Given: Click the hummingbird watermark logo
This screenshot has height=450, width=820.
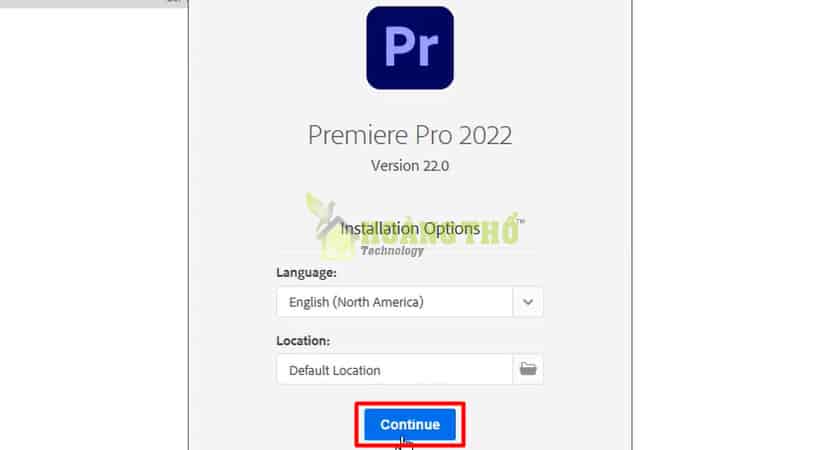Looking at the screenshot, I should (x=324, y=225).
